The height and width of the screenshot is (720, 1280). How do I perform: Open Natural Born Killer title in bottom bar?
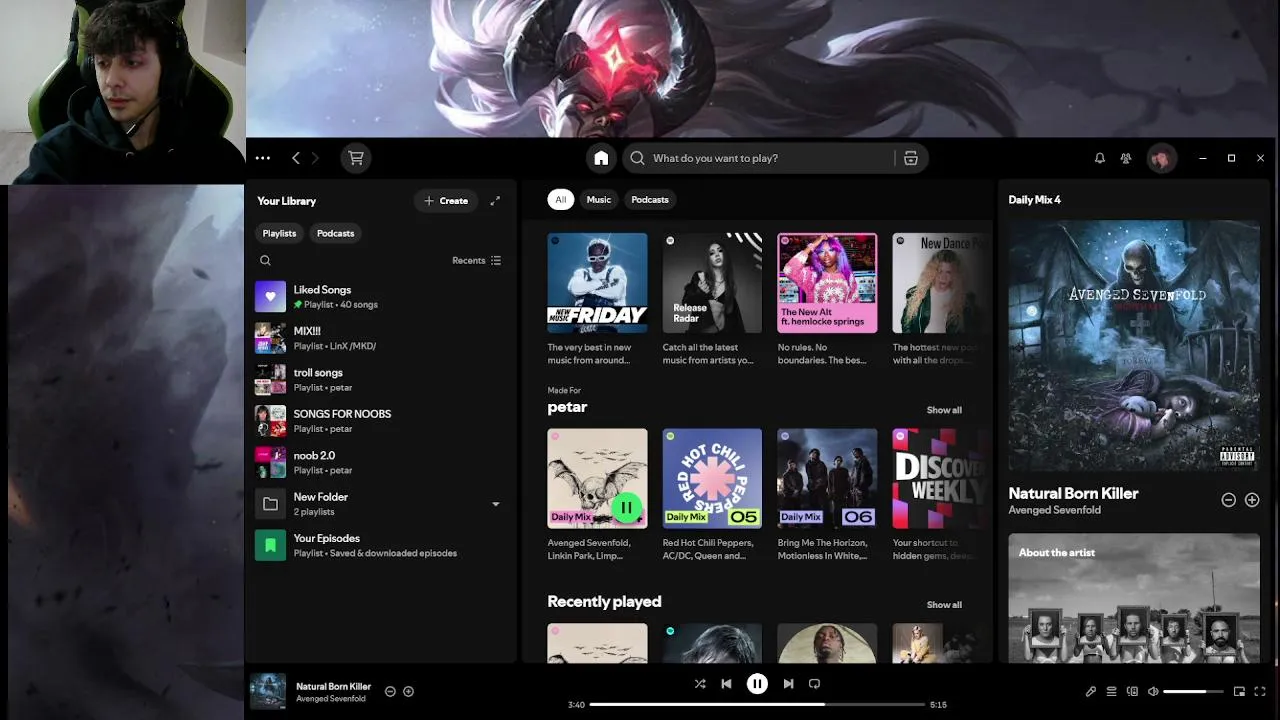coord(333,686)
